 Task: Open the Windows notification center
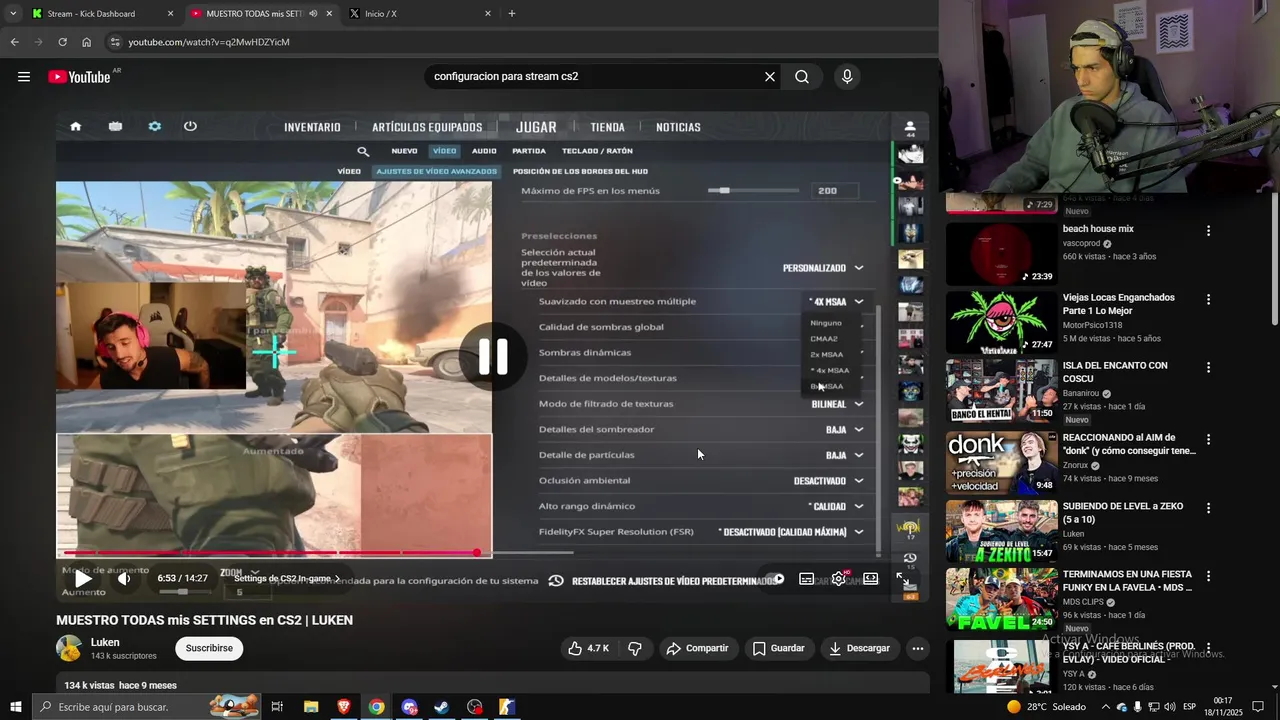point(1258,707)
